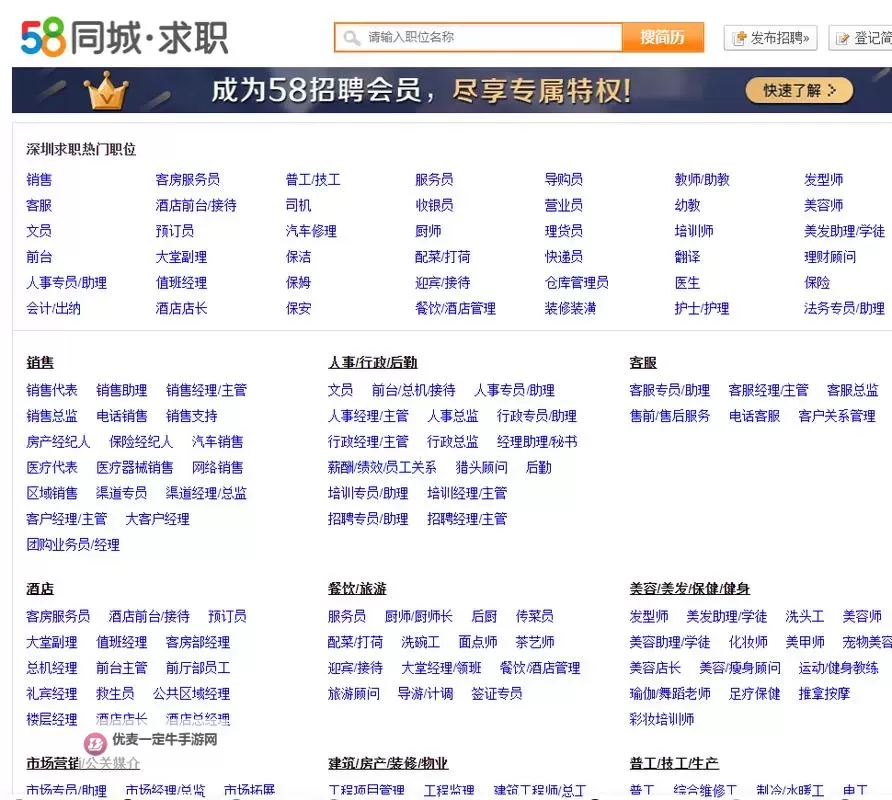Select 医疗器械销售 link

click(x=135, y=468)
